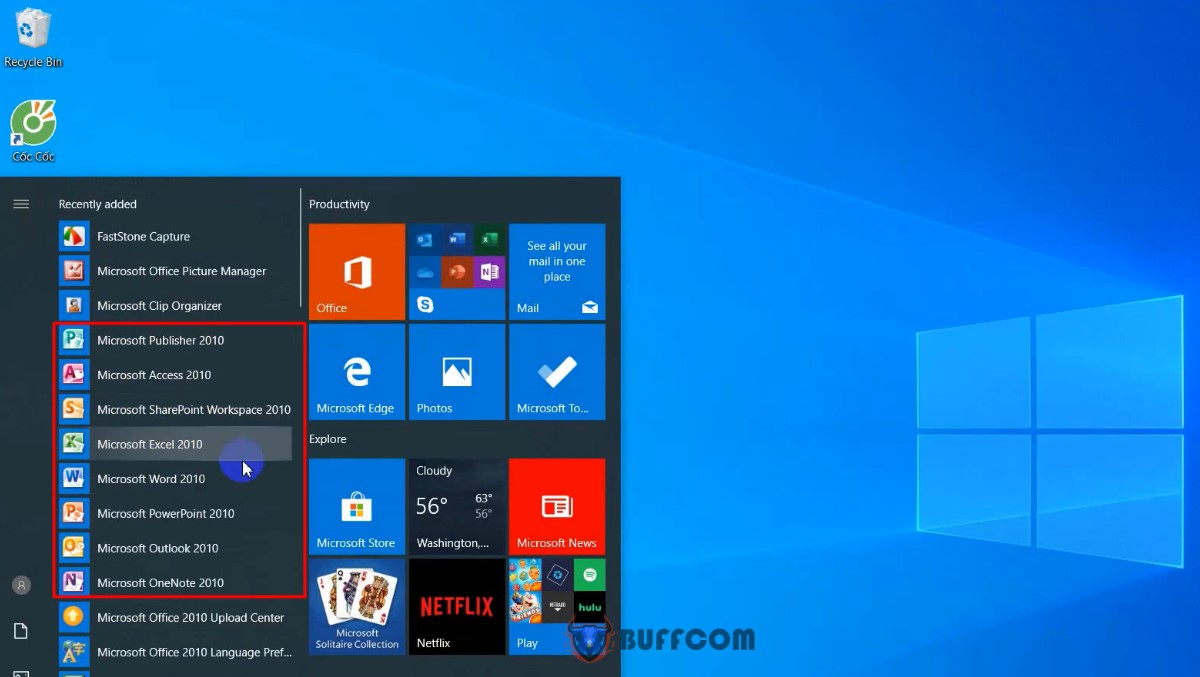Click the Microsoft Clip Organizer icon
This screenshot has width=1200, height=677.
point(74,306)
